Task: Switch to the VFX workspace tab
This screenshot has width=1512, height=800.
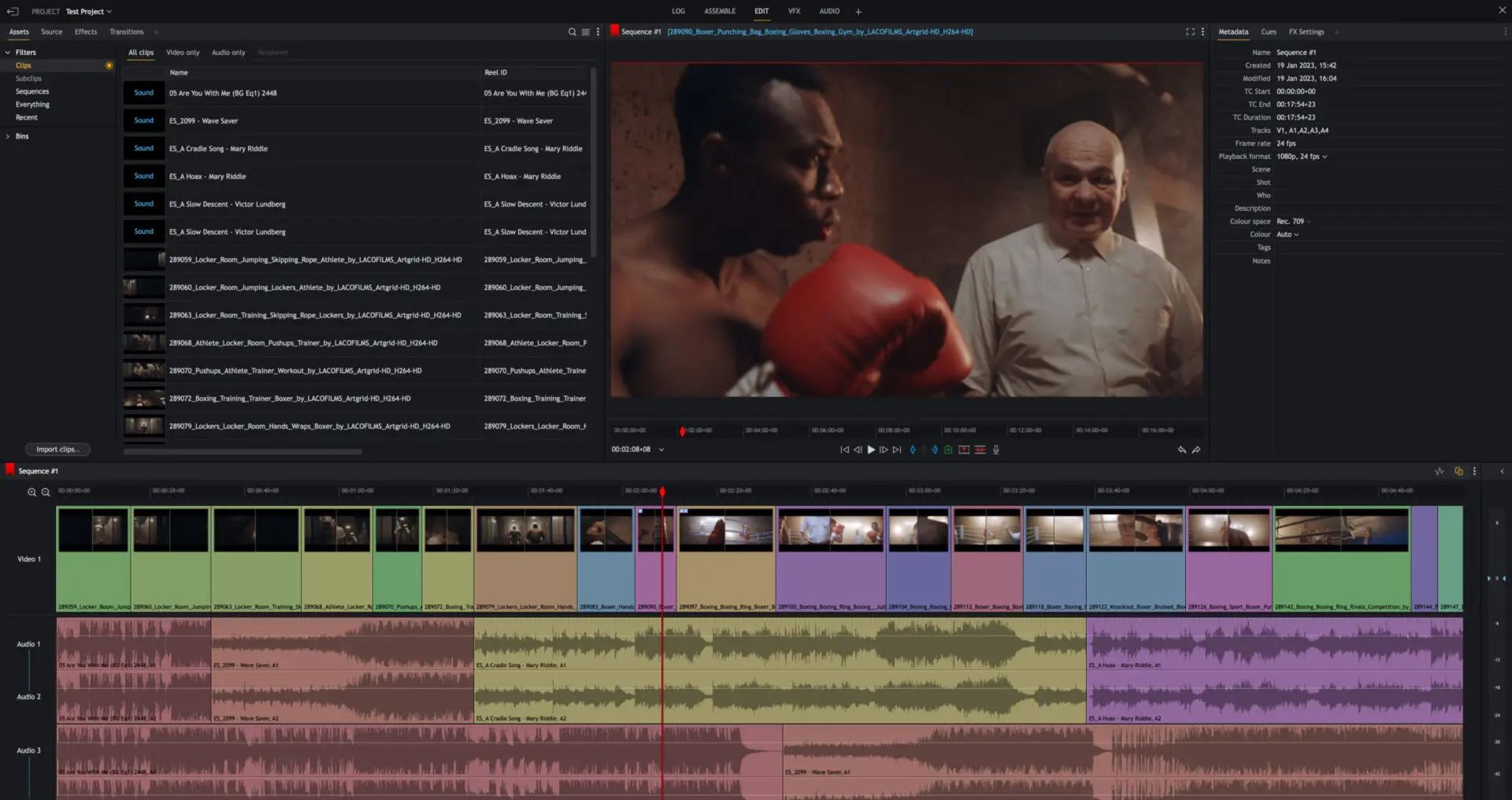Action: pos(794,11)
